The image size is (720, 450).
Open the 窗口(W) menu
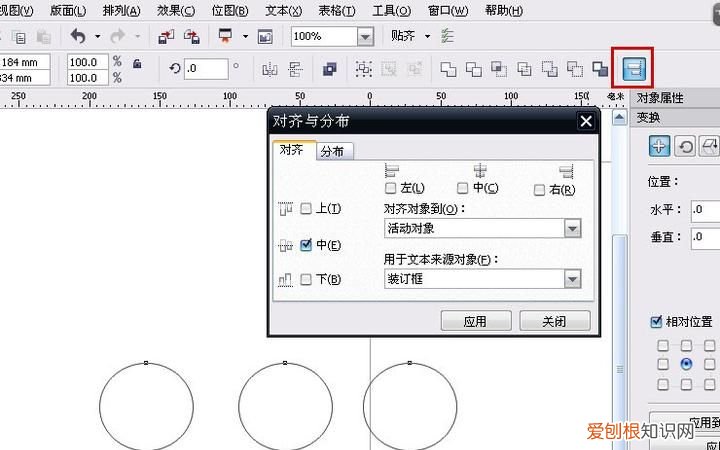[448, 11]
